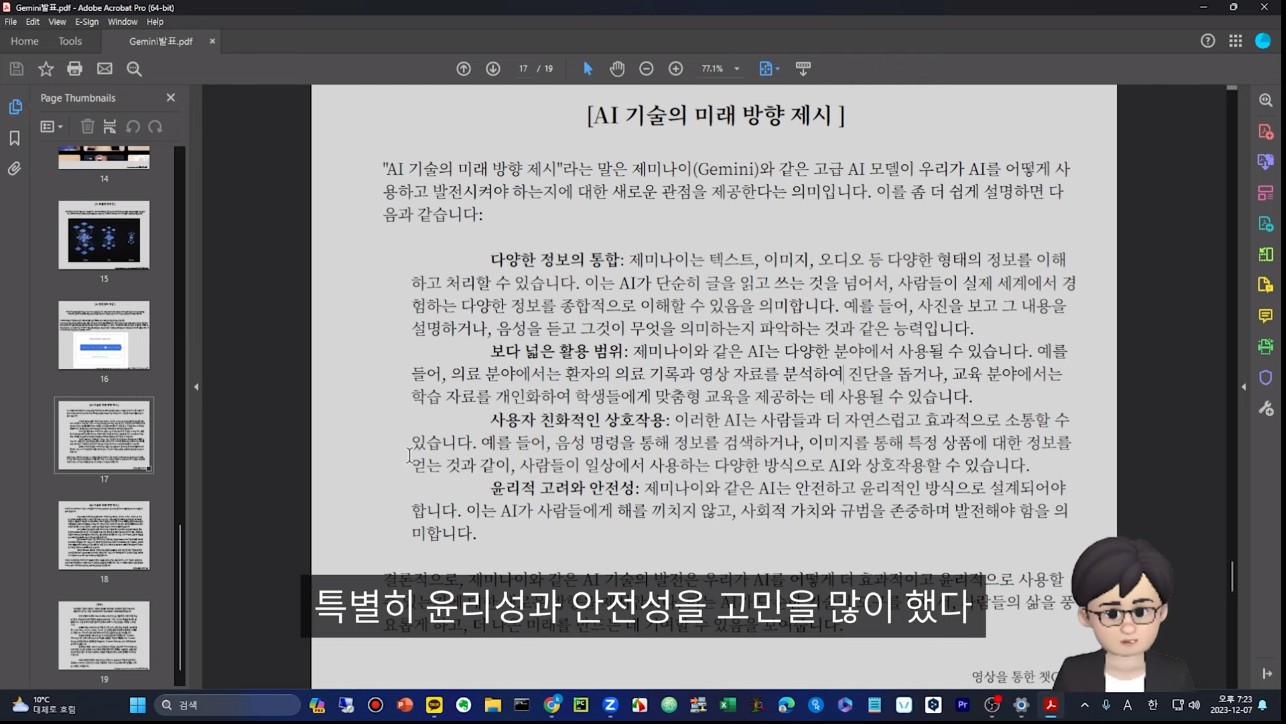Select page 18 thumbnail
This screenshot has height=724, width=1286.
coord(104,535)
